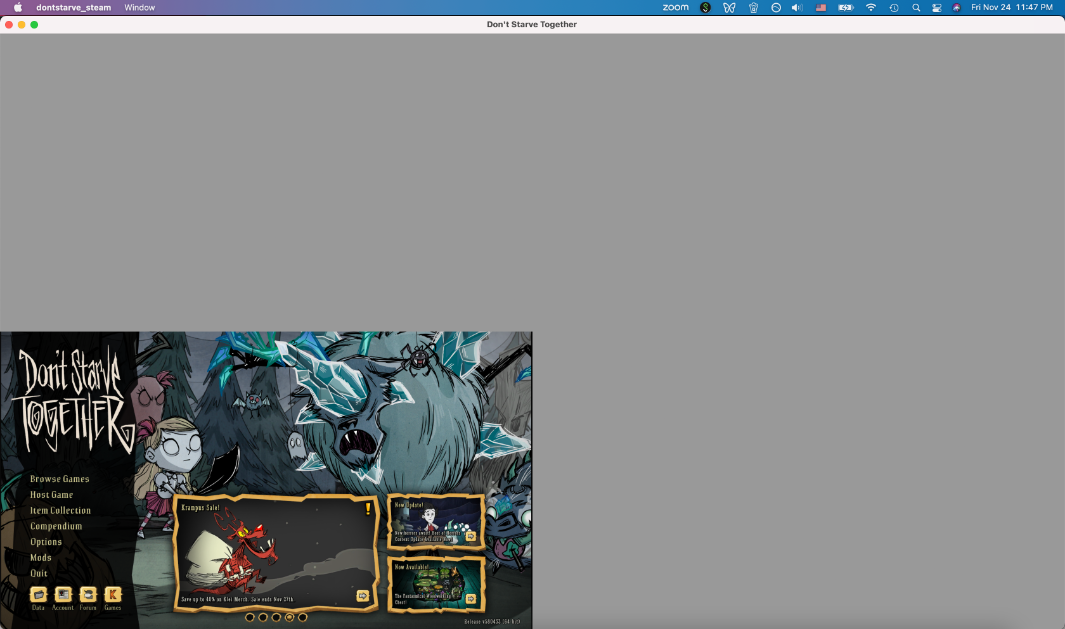
Task: Open the Compendium
Action: (56, 526)
